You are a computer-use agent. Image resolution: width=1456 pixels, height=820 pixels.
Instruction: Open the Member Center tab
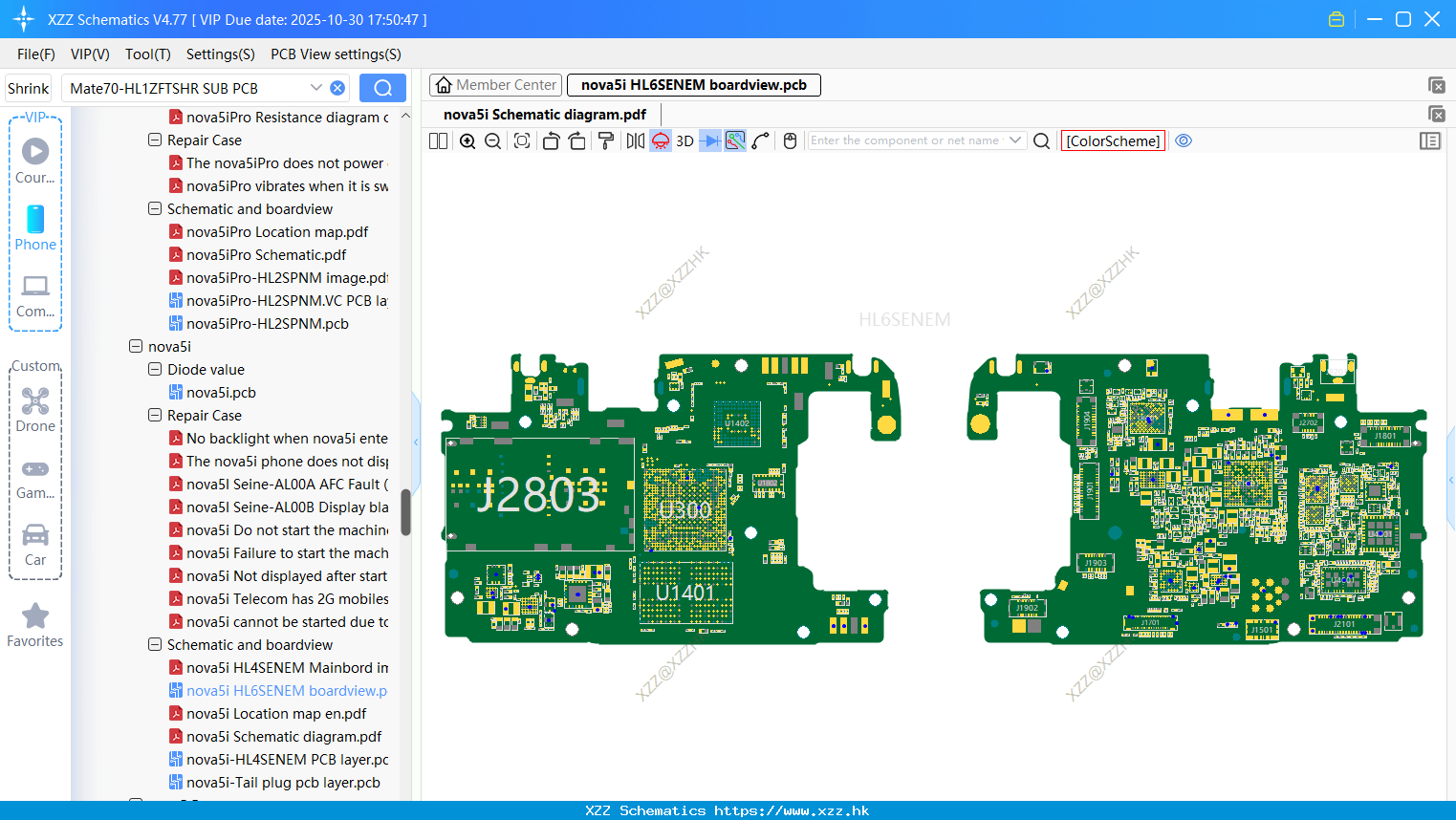click(x=495, y=85)
